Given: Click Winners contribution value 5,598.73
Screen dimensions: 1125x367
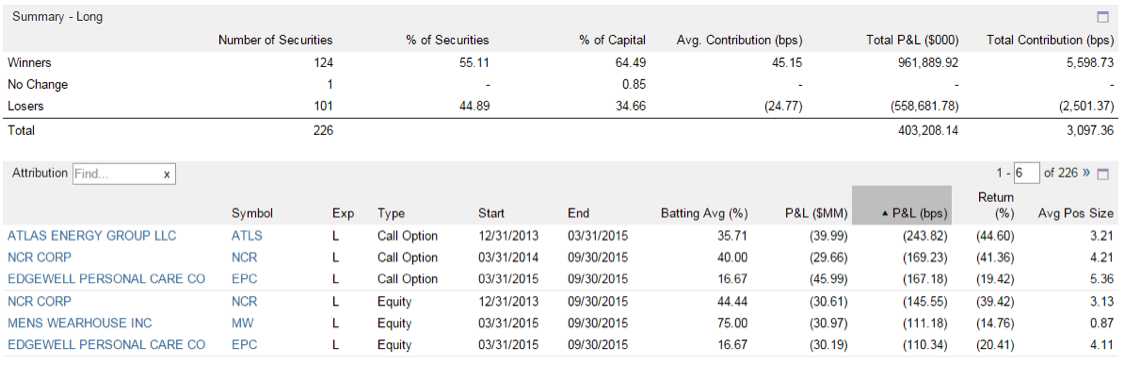Looking at the screenshot, I should coord(1090,62).
